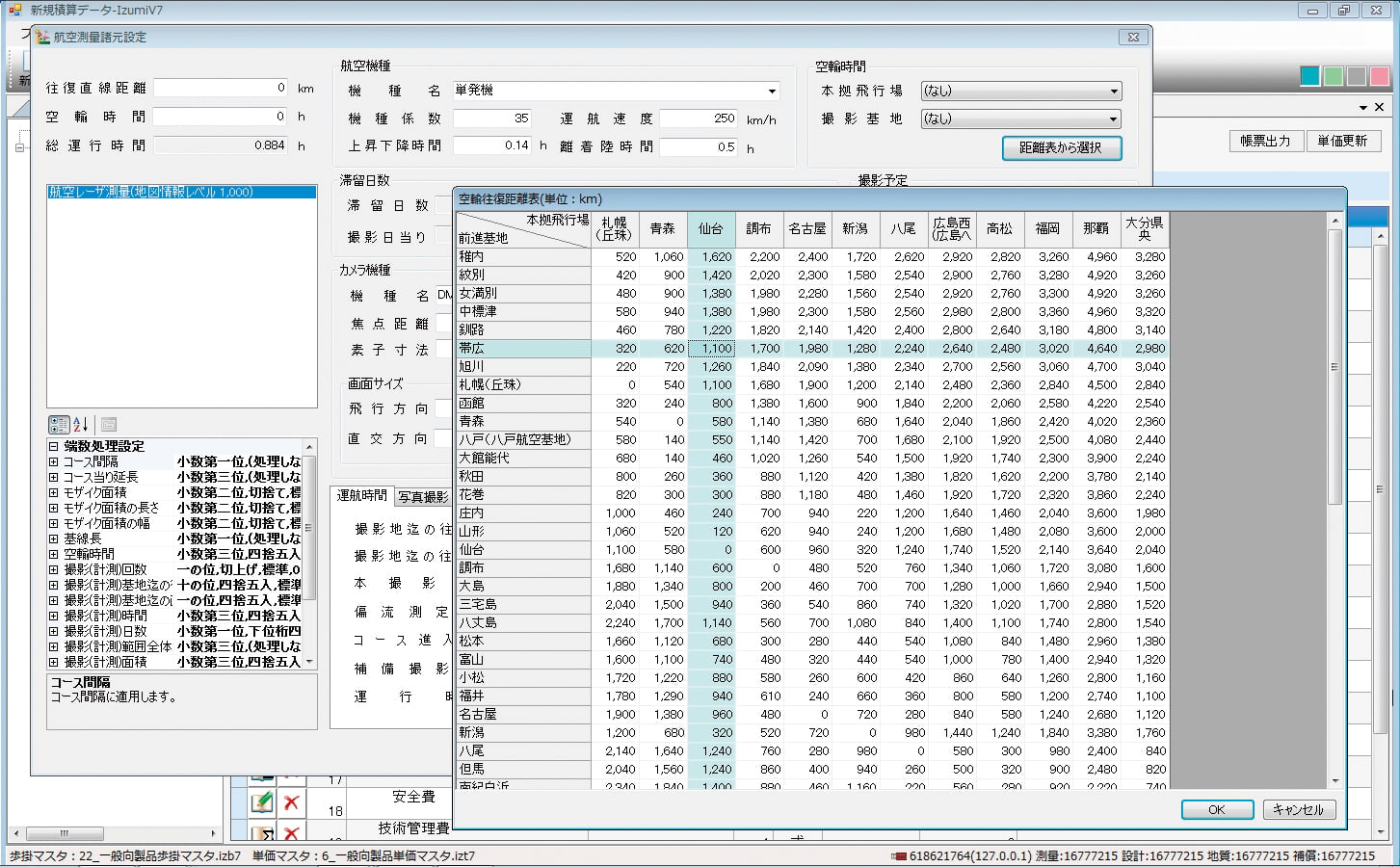Select the cyan color swatch
1400x867 pixels.
point(1309,76)
